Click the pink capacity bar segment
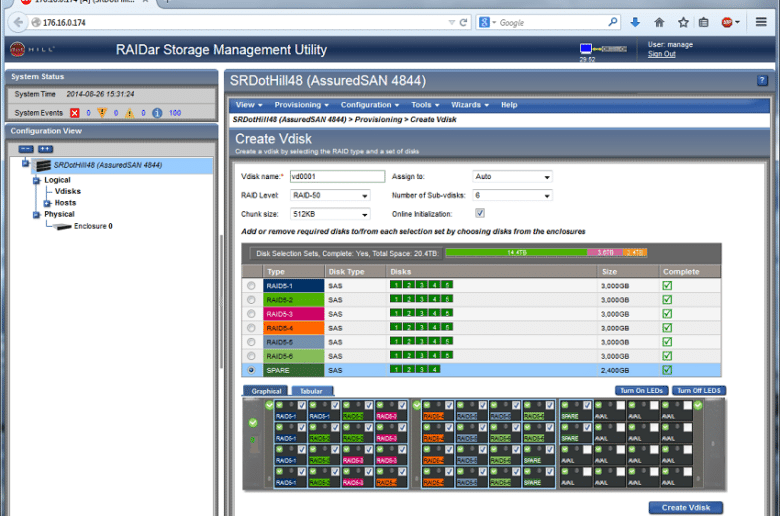This screenshot has width=780, height=516. (604, 253)
